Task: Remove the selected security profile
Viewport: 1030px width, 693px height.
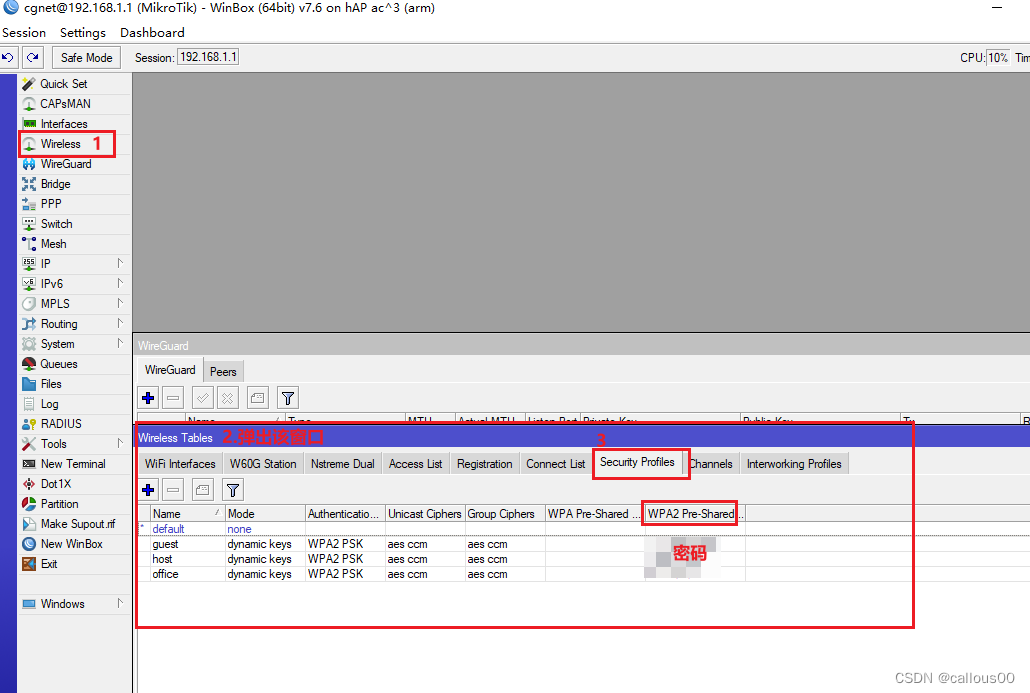Action: point(173,489)
